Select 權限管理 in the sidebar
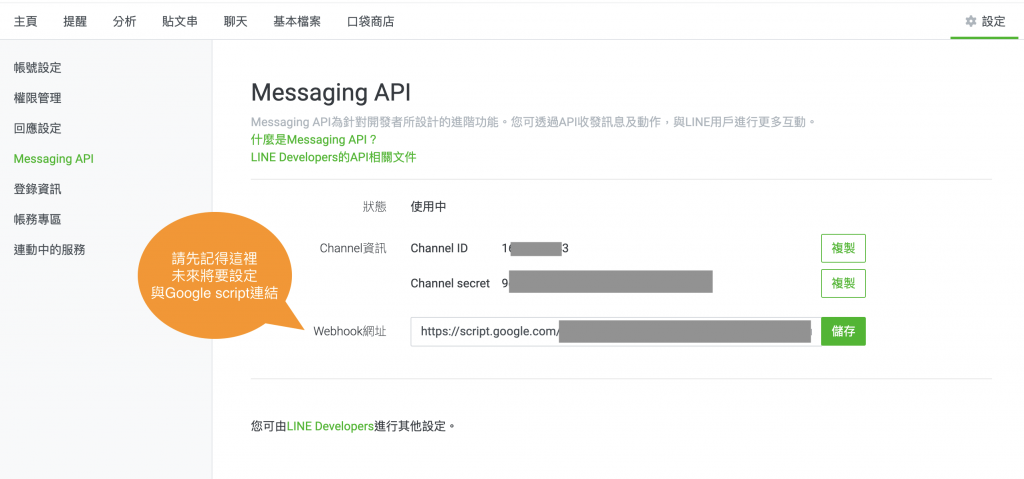This screenshot has height=479, width=1024. click(38, 98)
